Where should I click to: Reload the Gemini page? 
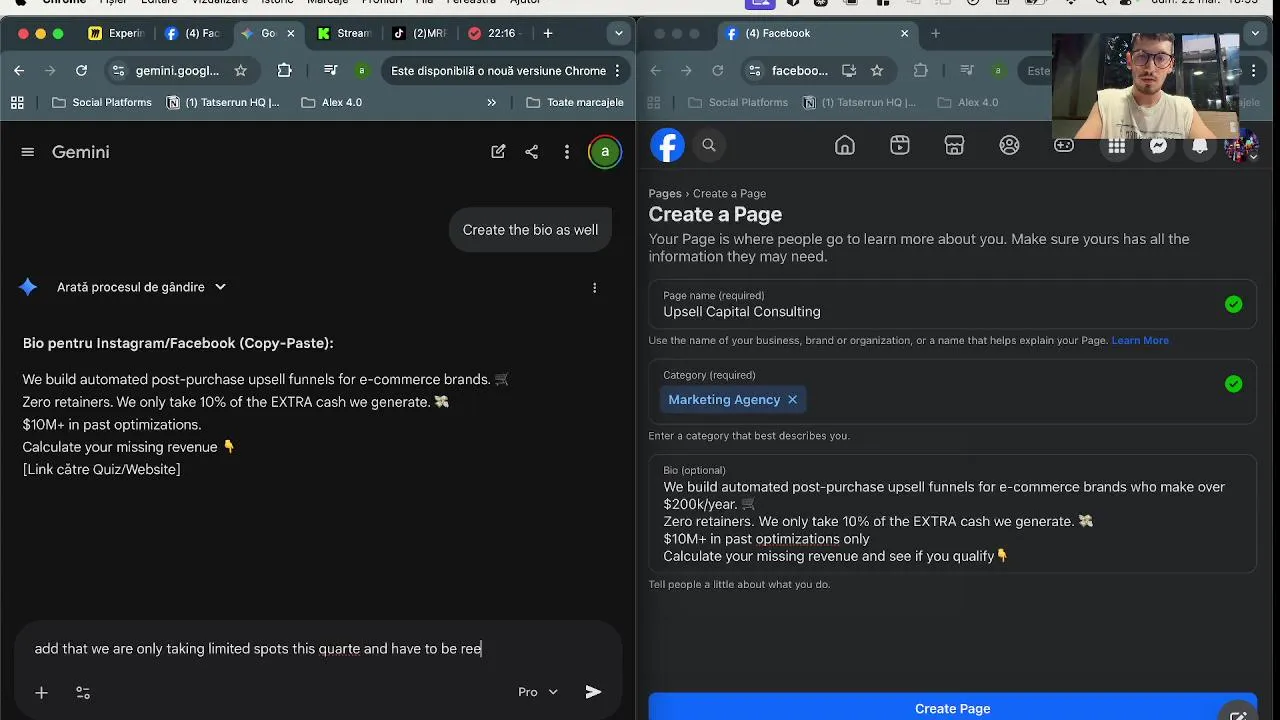pos(81,71)
